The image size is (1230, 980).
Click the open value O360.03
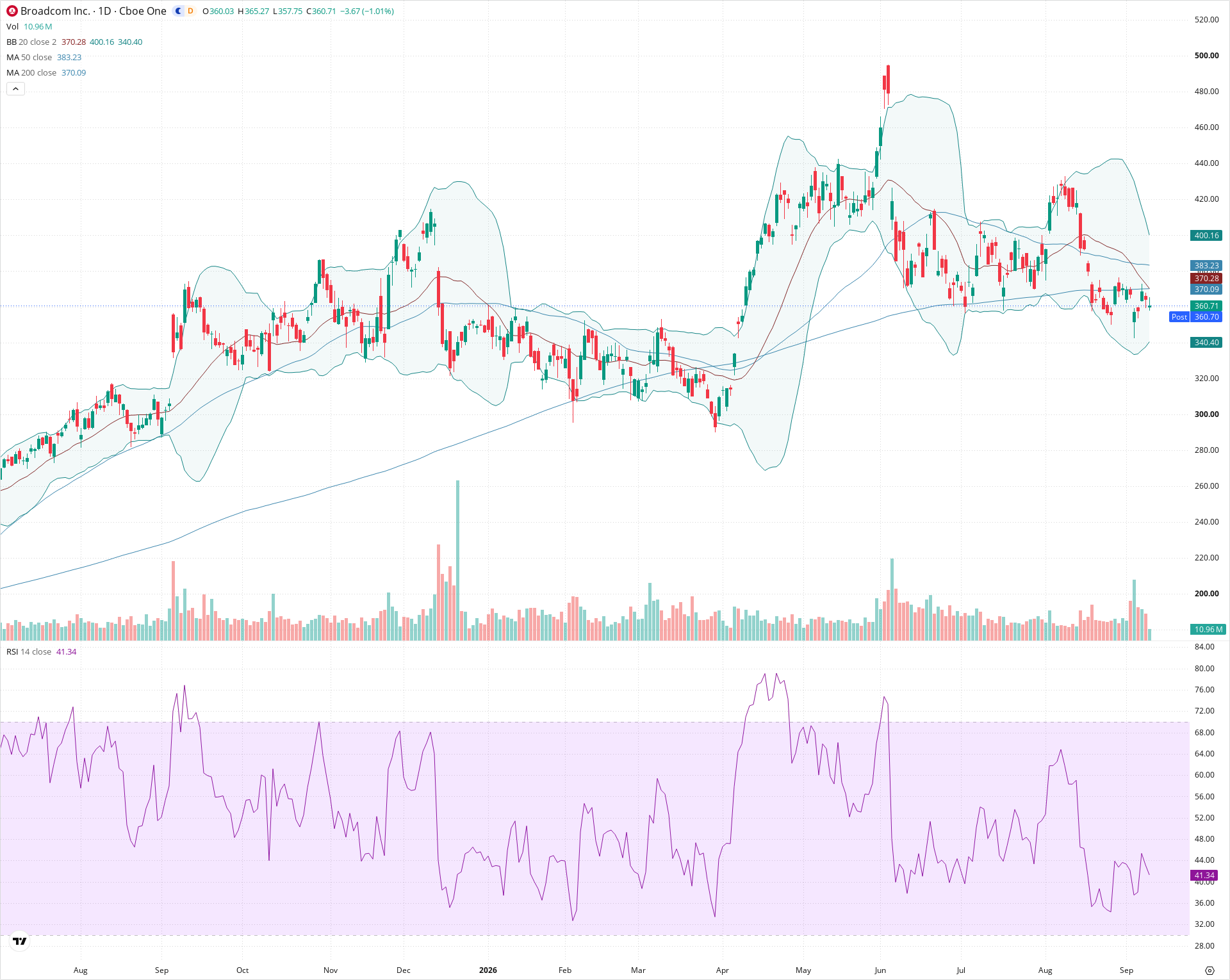[x=218, y=12]
